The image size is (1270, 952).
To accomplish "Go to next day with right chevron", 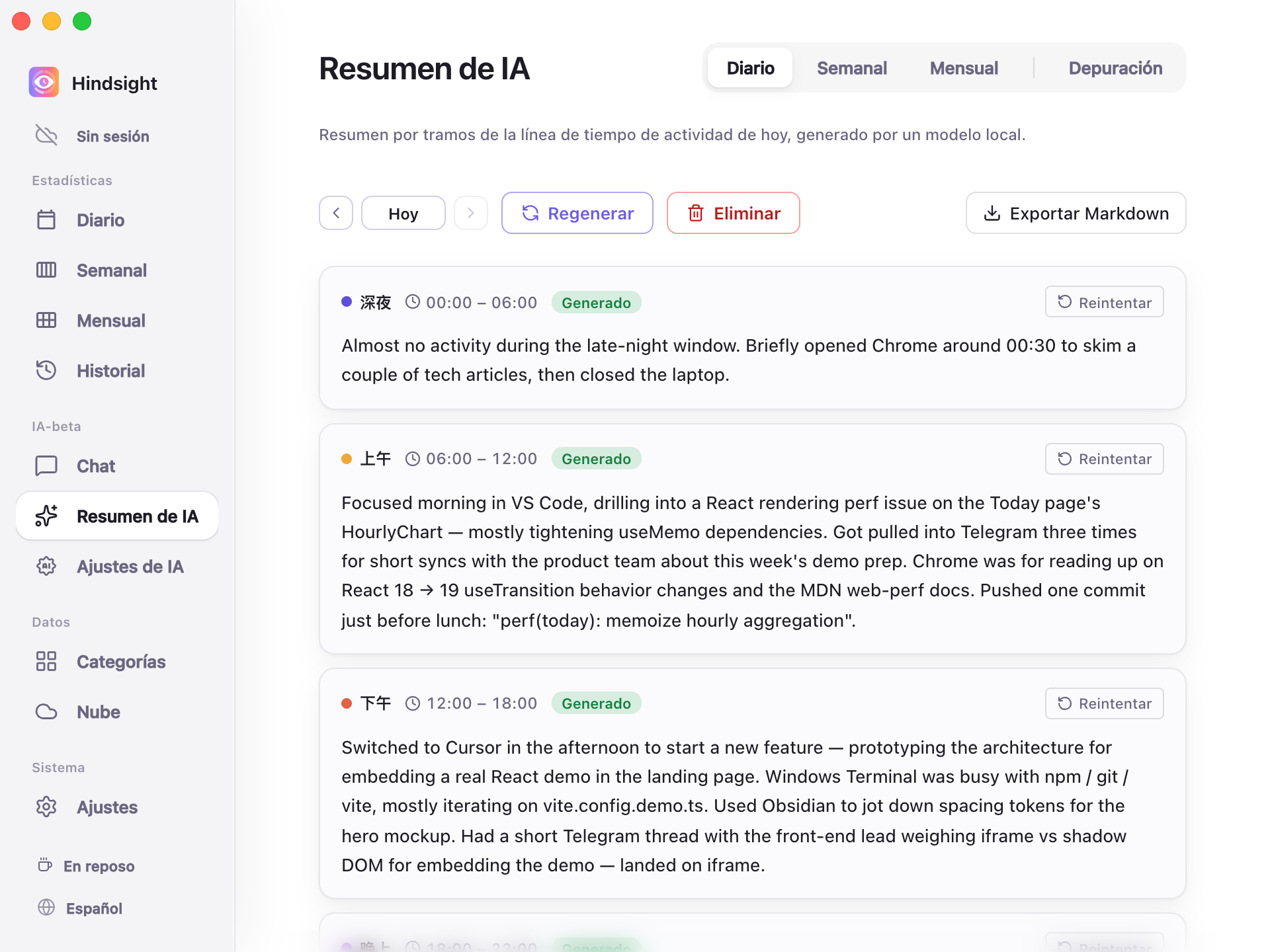I will point(471,213).
